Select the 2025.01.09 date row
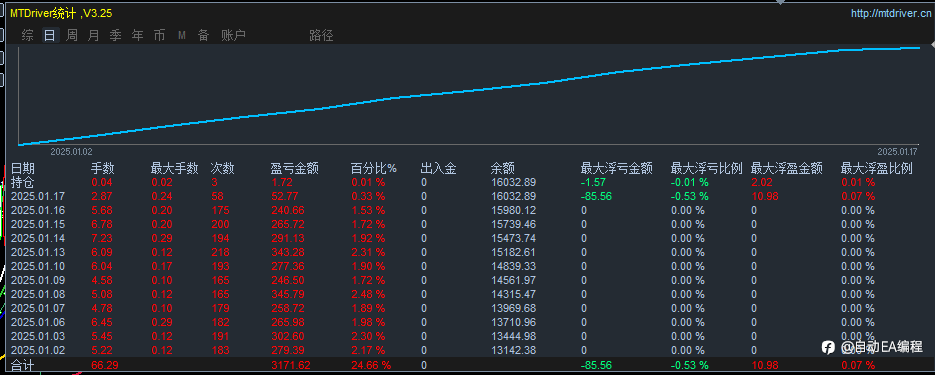 pyautogui.click(x=39, y=280)
